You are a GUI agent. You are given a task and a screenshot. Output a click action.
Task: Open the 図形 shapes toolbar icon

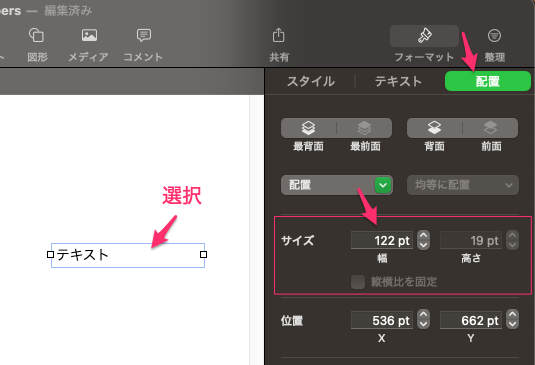[37, 35]
